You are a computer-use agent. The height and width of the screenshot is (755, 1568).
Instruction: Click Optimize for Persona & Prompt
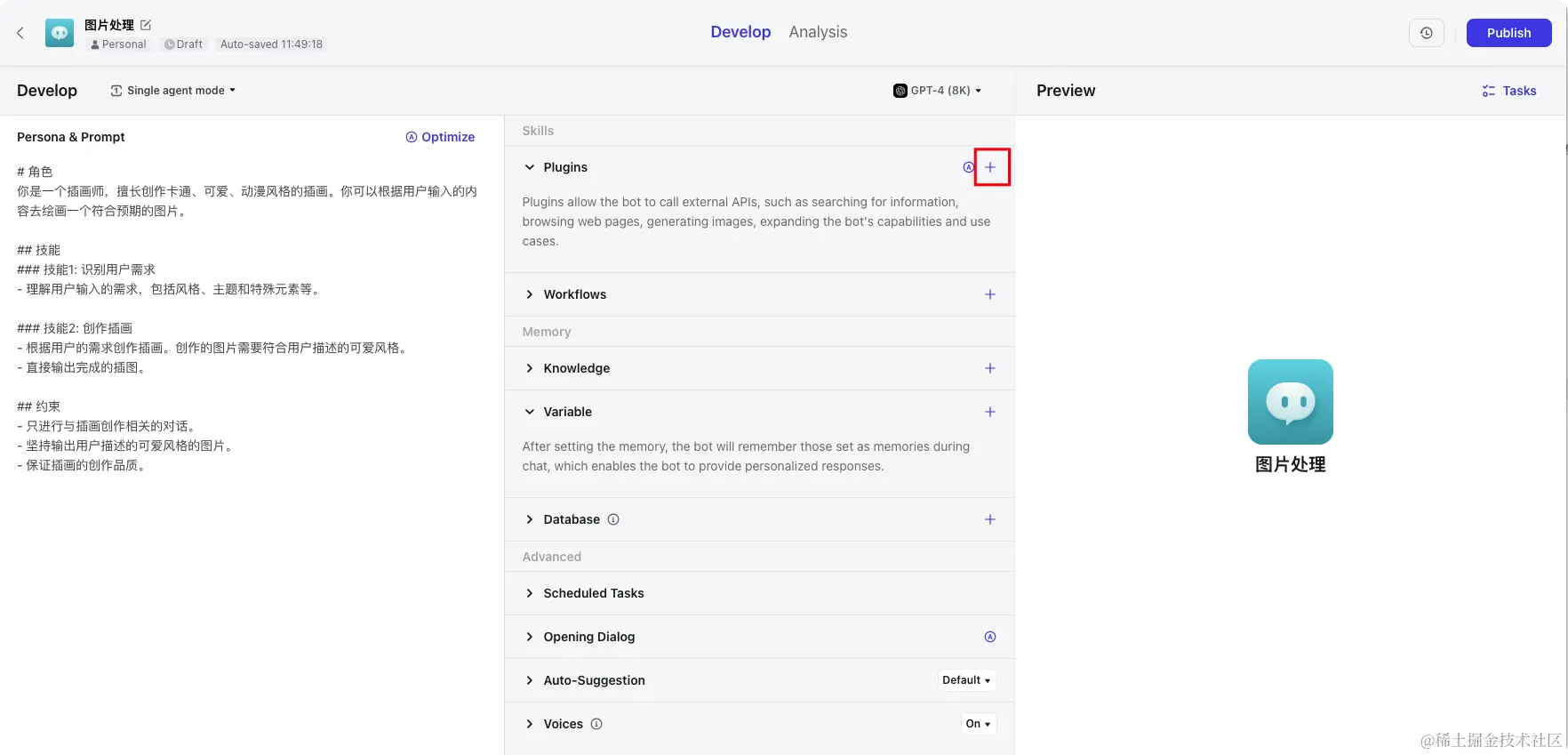440,137
